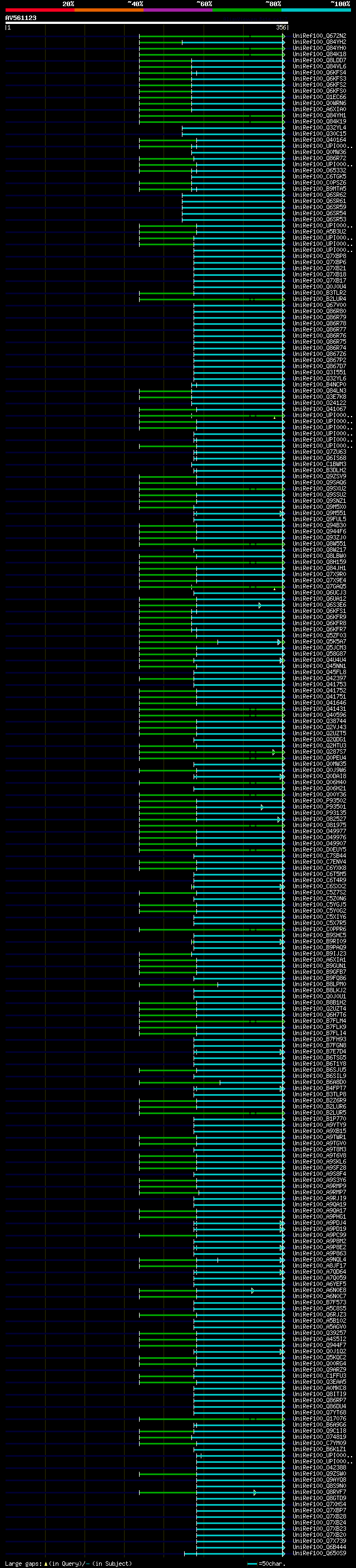Click the UniRef100_O41646 entry
The width and height of the screenshot is (356, 1568).
point(319,703)
